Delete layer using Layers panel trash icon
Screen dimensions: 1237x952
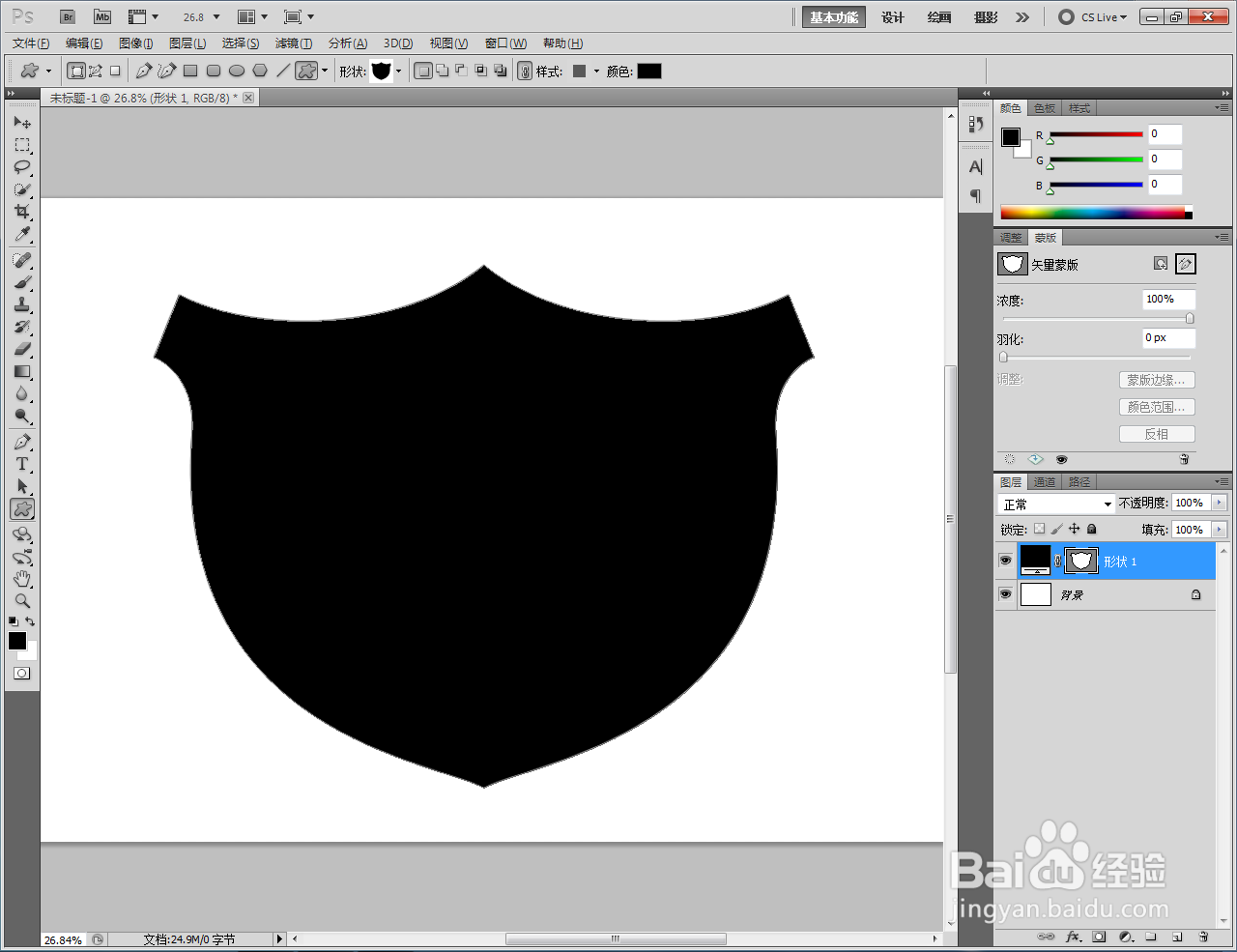tap(1203, 937)
